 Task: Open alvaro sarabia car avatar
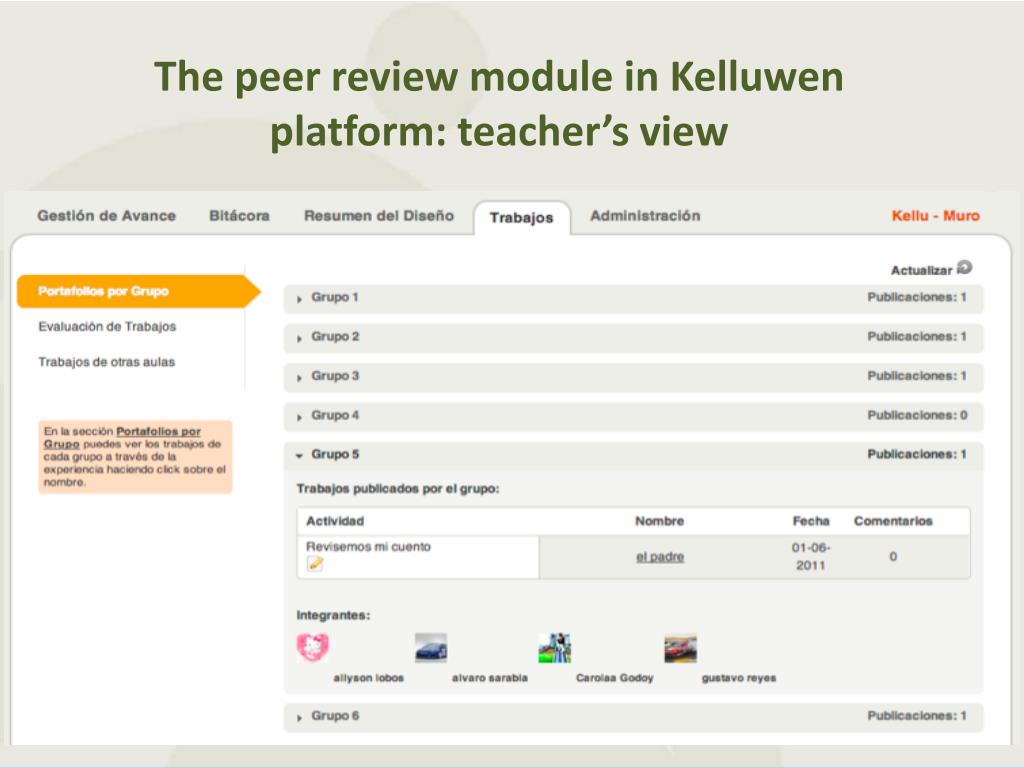point(431,647)
